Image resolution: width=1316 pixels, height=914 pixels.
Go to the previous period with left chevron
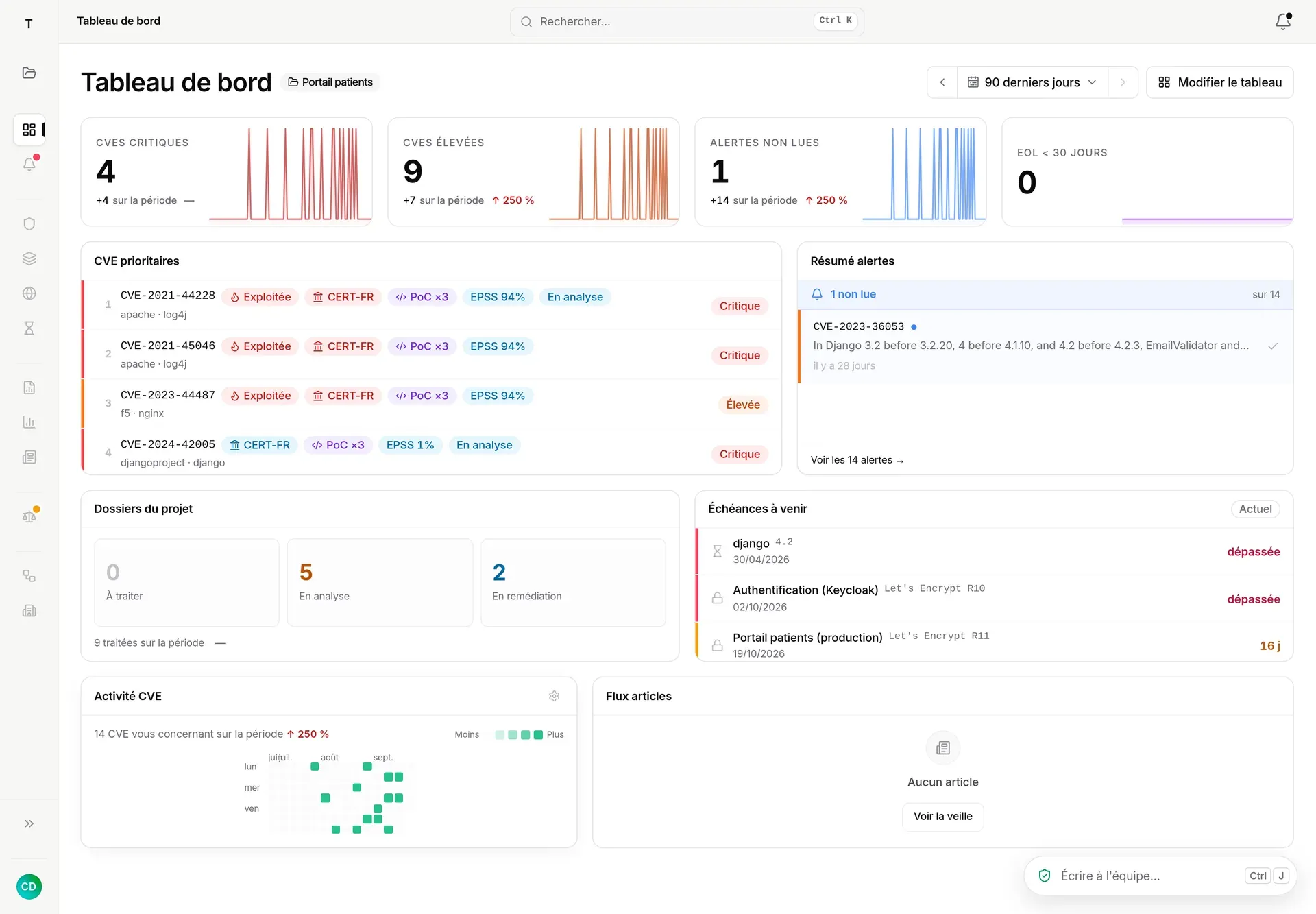click(942, 82)
